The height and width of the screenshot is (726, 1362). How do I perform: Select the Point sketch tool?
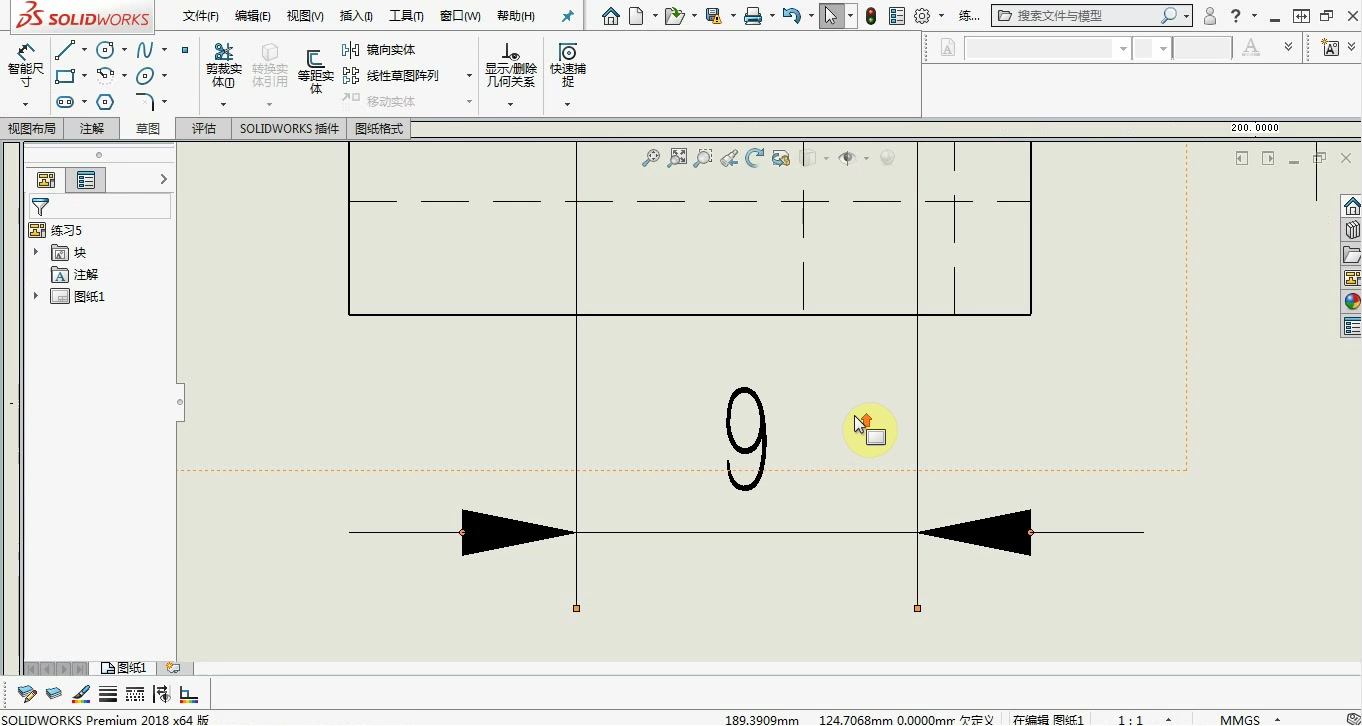point(185,50)
